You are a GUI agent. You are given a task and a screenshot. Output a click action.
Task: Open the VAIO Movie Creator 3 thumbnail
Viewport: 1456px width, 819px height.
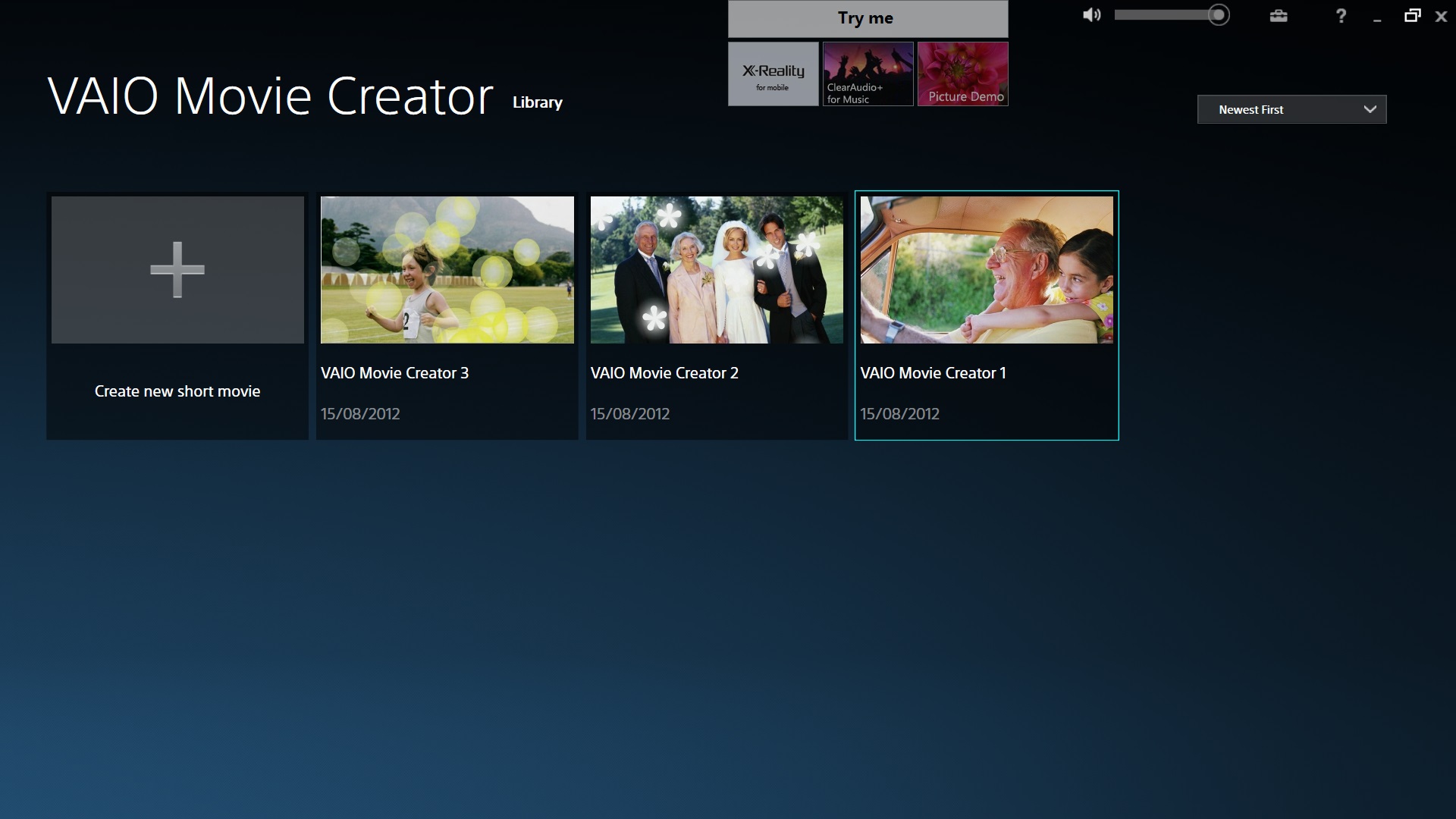pyautogui.click(x=447, y=270)
